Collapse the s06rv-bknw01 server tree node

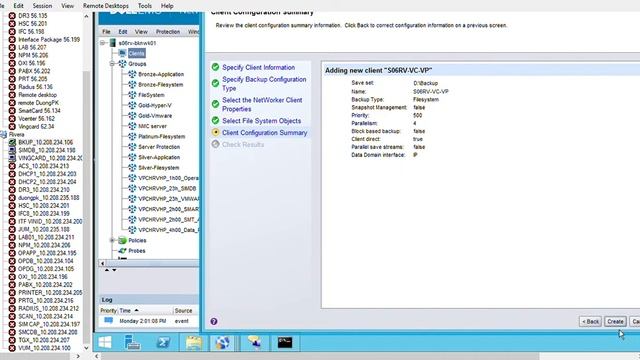tap(103, 43)
